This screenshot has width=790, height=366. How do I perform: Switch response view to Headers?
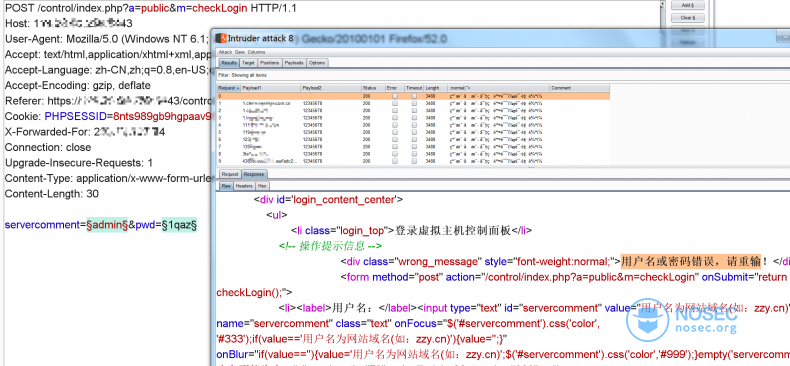coord(244,186)
